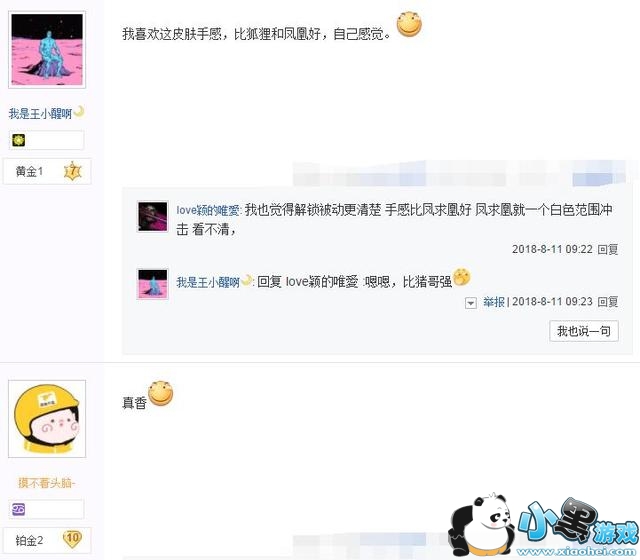The width and height of the screenshot is (640, 560).
Task: Open the love颖的唯爱 username link
Action: [x=208, y=210]
